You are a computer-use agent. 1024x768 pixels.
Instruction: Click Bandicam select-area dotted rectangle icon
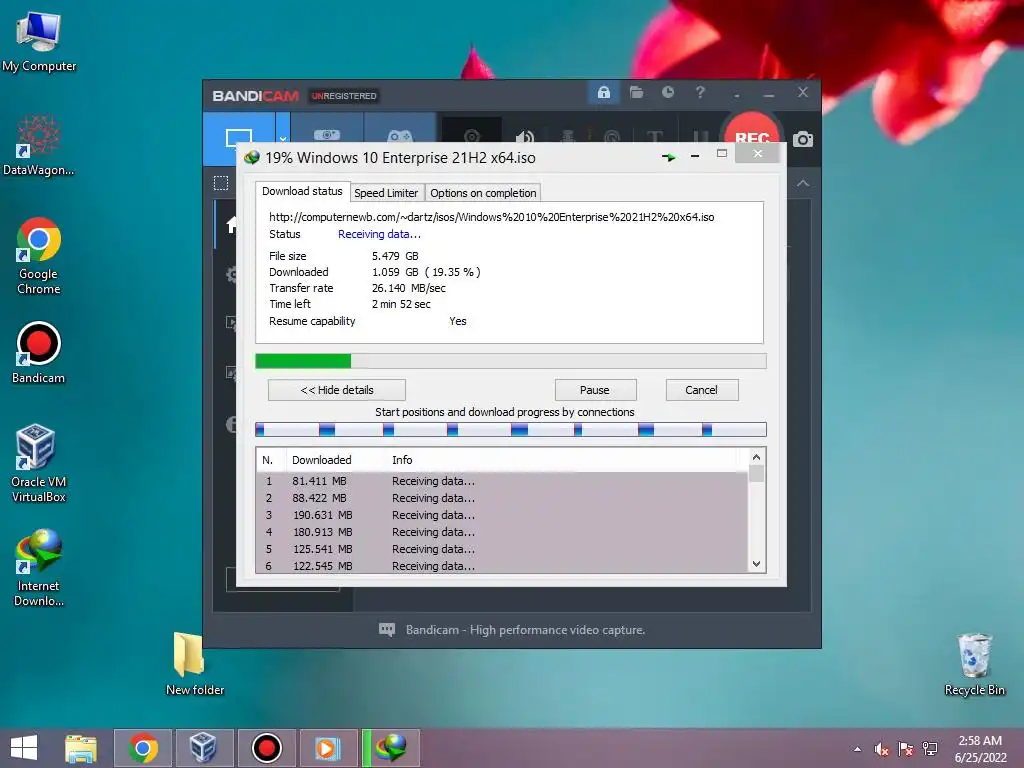pyautogui.click(x=221, y=183)
